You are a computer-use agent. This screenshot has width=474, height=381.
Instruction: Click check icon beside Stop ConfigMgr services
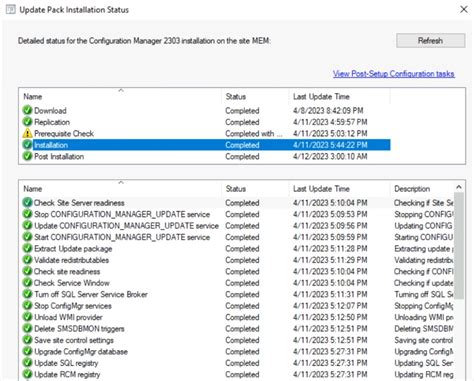[x=27, y=305]
